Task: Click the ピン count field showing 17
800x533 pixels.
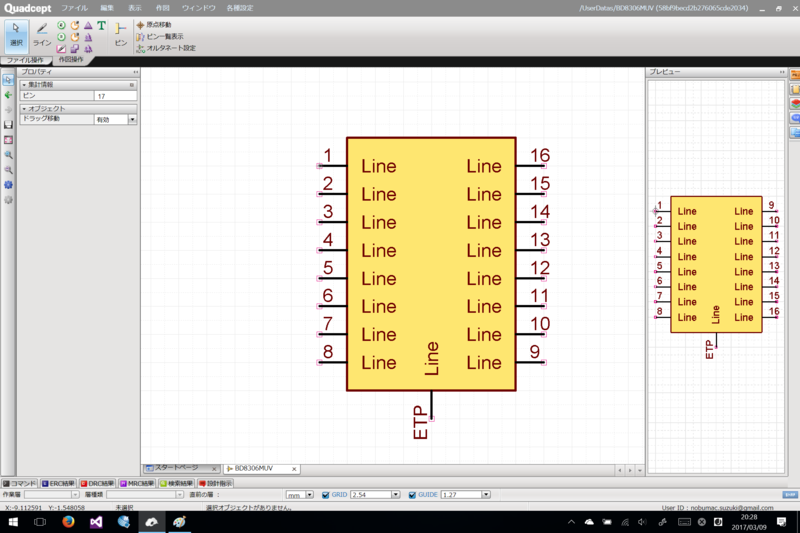Action: click(x=115, y=96)
